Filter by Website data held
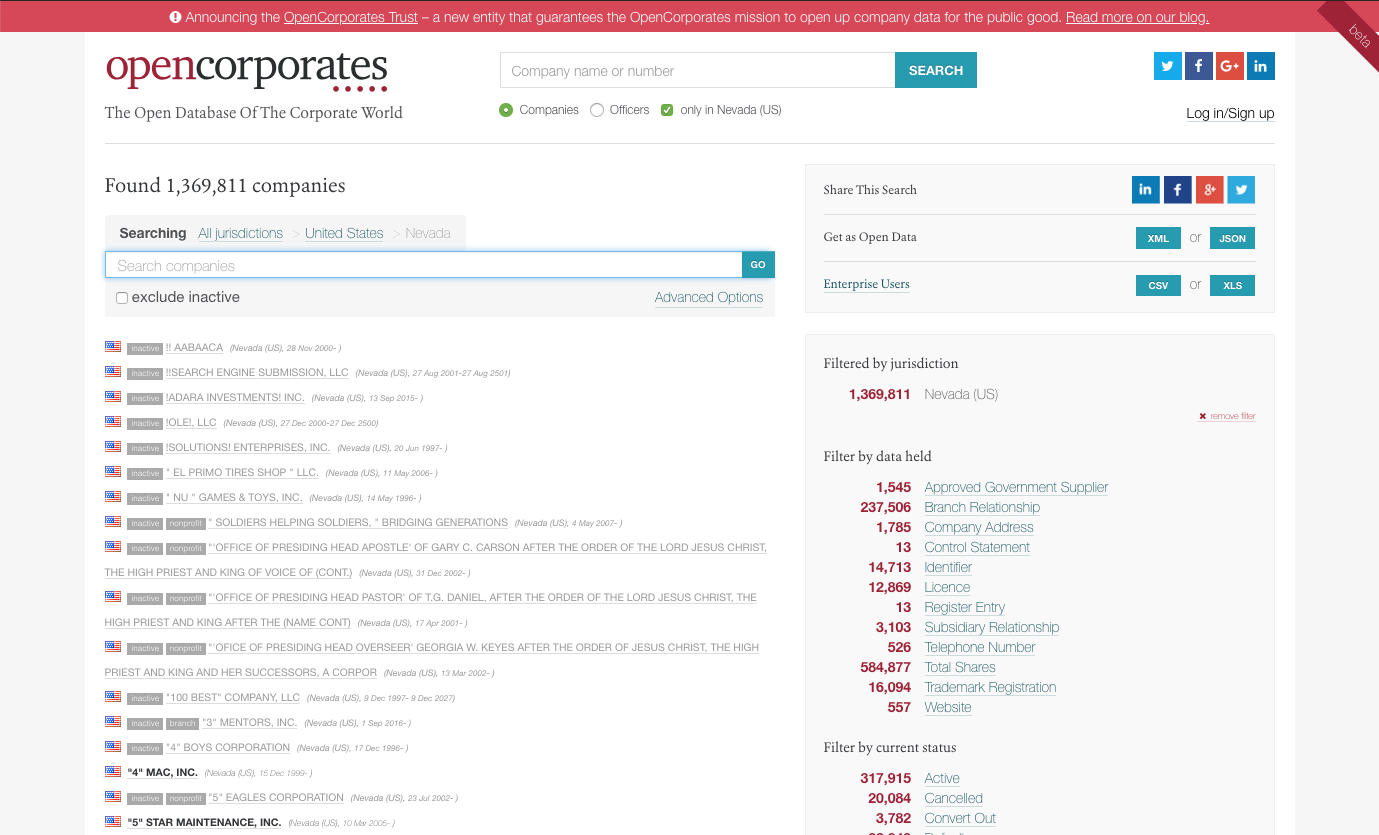1379x835 pixels. pyautogui.click(x=948, y=707)
